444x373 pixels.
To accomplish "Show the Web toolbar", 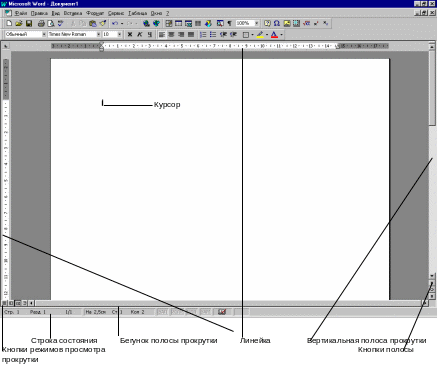I will pyautogui.click(x=156, y=23).
